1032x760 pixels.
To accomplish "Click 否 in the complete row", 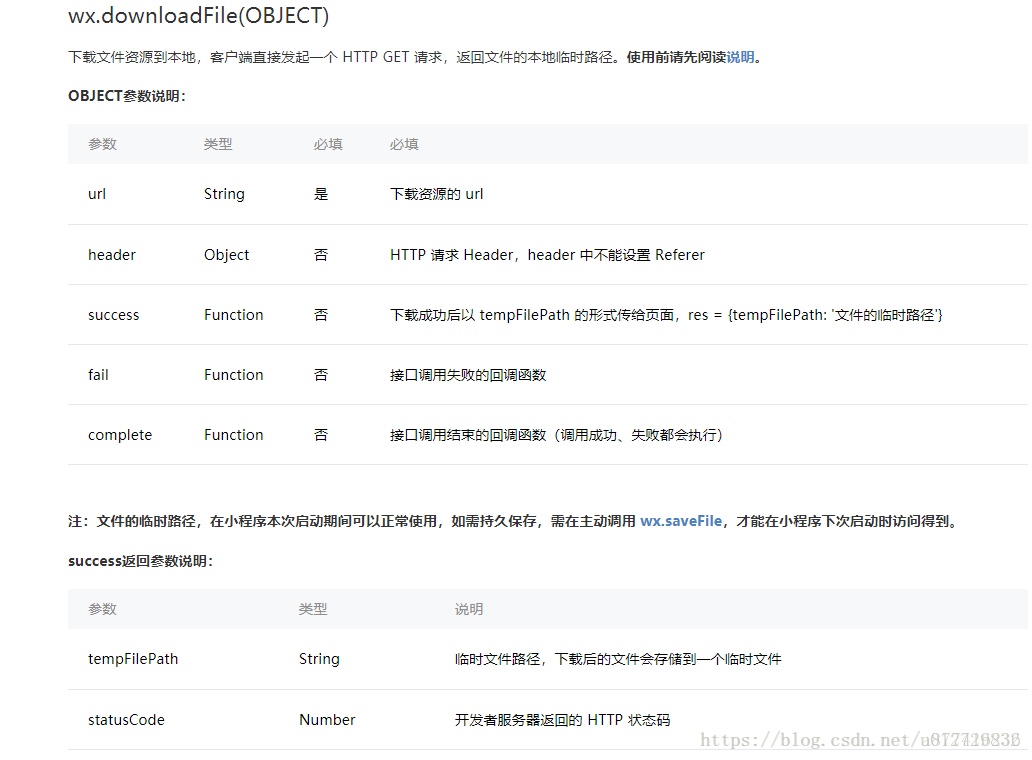I will [x=321, y=435].
